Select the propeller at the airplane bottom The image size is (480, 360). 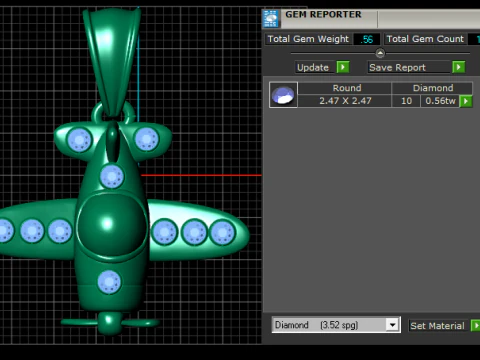point(110,323)
